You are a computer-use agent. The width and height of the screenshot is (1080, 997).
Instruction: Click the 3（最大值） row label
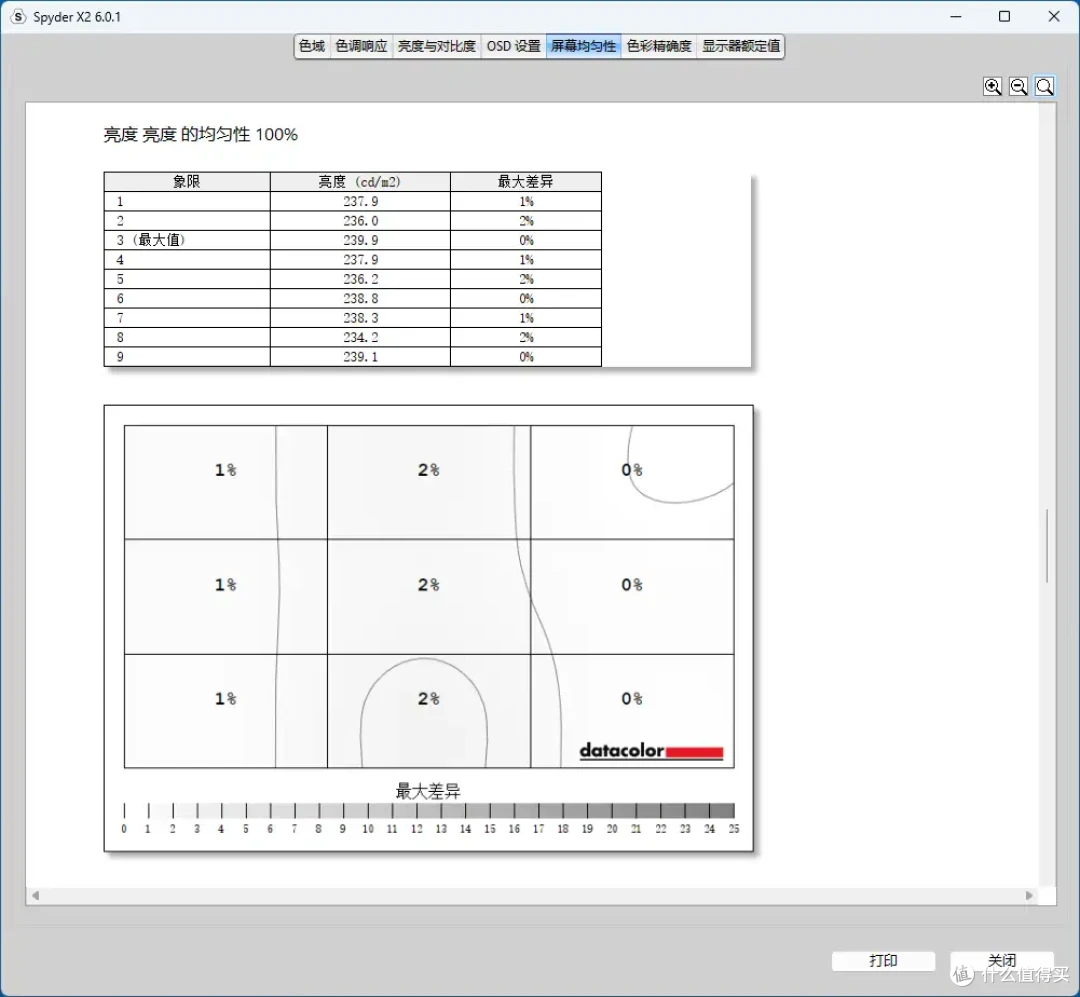[151, 240]
